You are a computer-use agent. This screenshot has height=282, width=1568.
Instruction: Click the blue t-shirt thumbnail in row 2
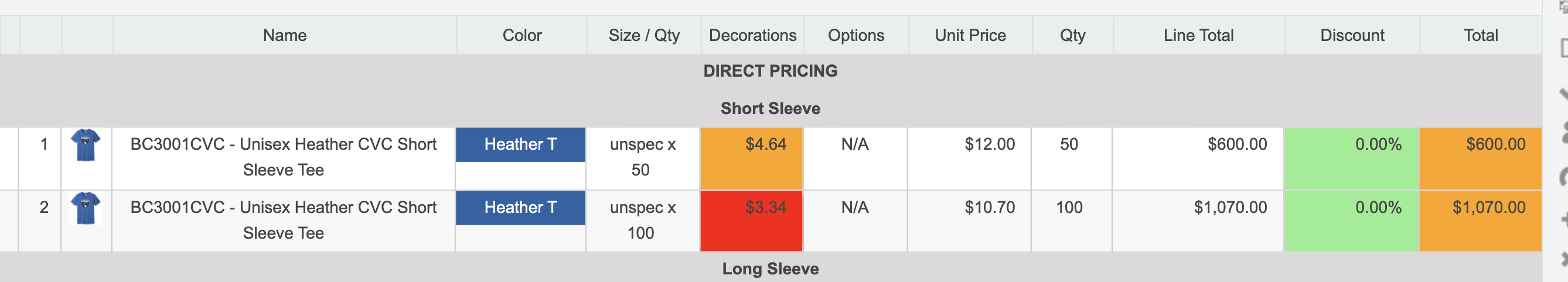(x=86, y=208)
